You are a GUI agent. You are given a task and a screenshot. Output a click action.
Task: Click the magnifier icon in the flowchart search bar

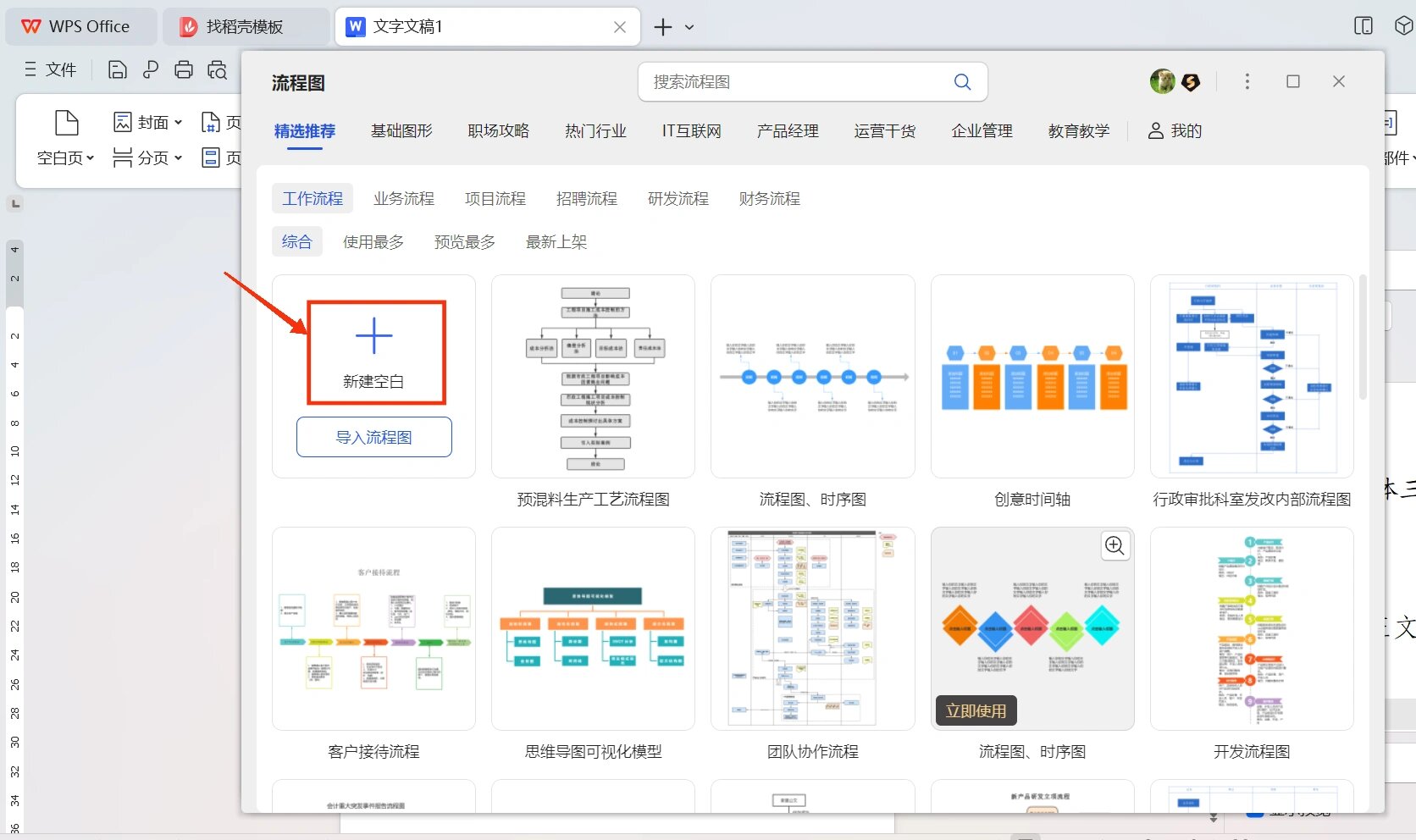[x=961, y=81]
